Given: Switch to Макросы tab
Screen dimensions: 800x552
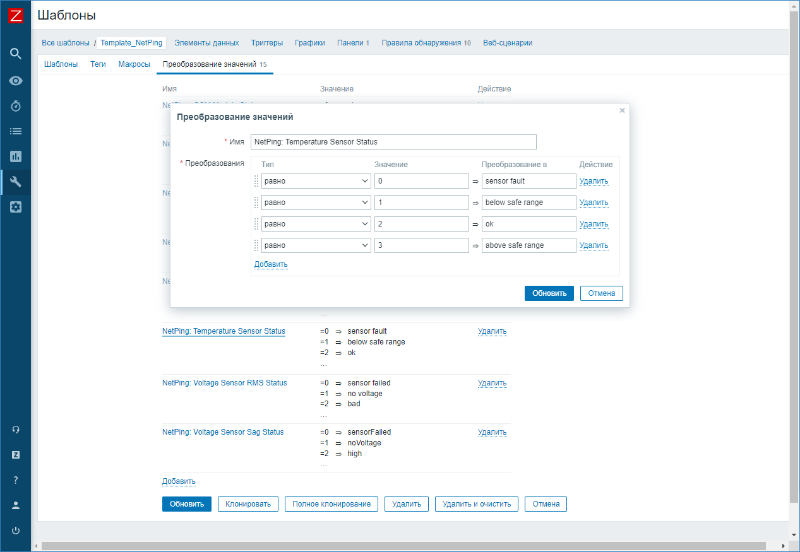Looking at the screenshot, I should point(134,64).
